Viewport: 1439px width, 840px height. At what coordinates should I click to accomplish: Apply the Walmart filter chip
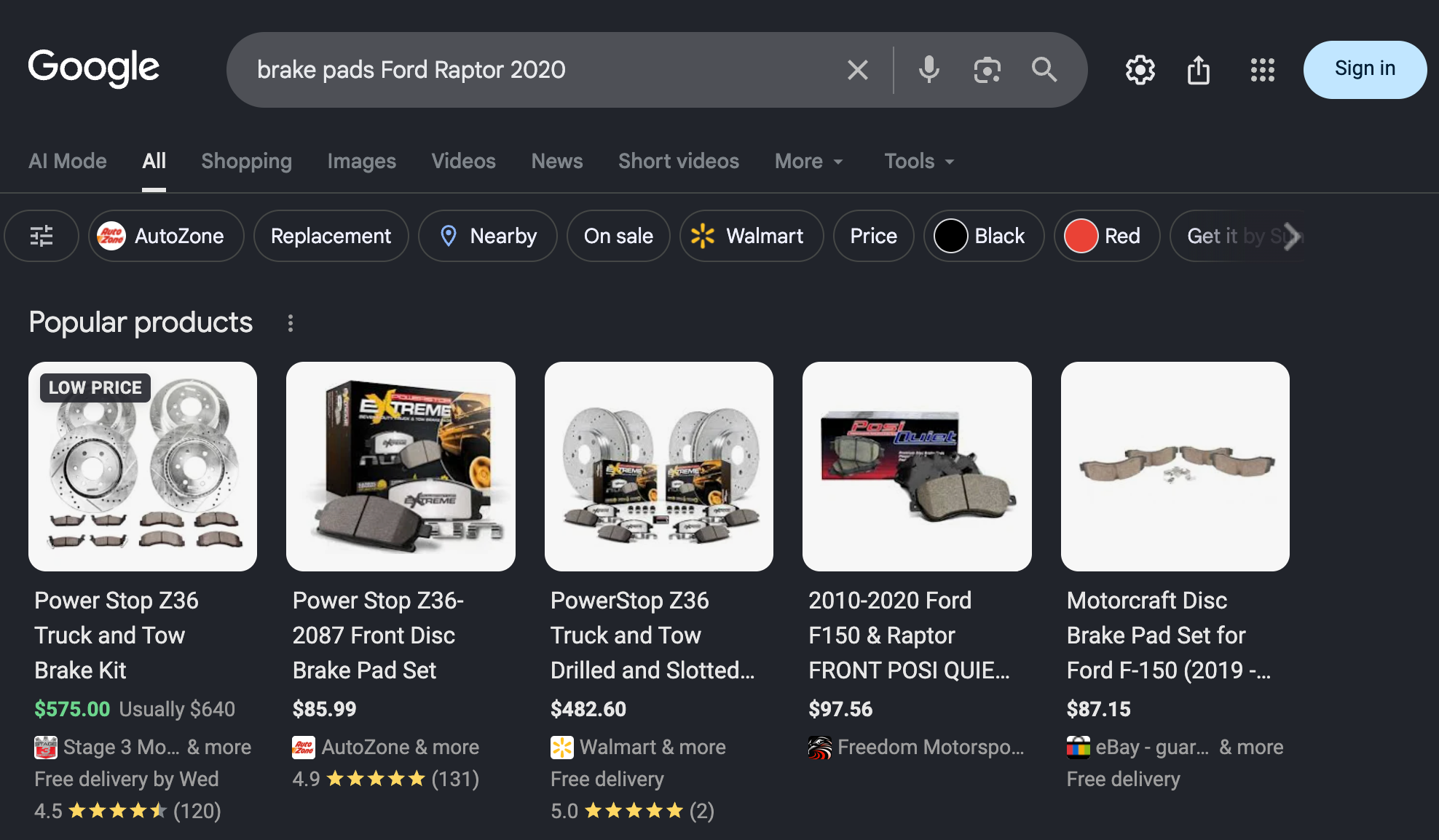(x=752, y=236)
